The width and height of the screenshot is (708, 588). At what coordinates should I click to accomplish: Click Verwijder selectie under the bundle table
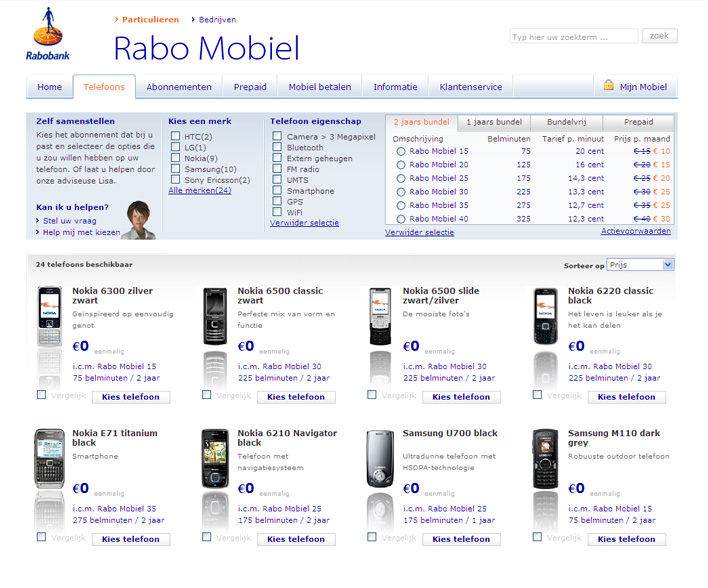tap(419, 232)
